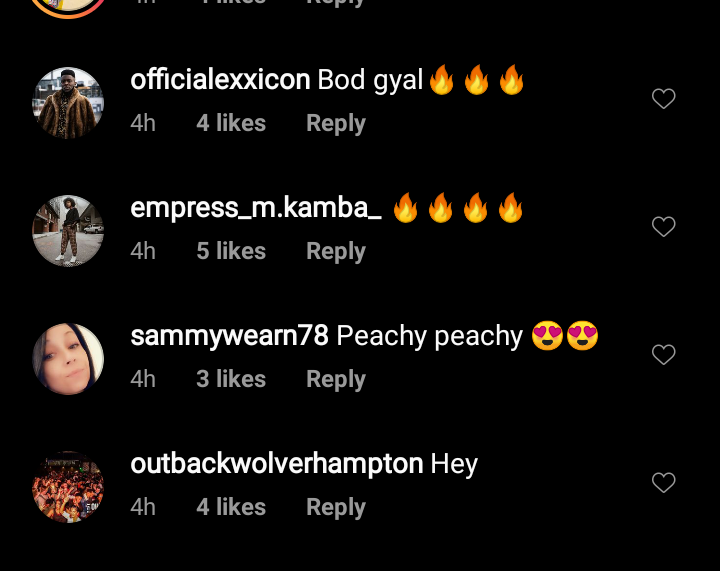The image size is (720, 571).
Task: Like sammywearn78's Peachy peachy comment
Action: pos(664,354)
